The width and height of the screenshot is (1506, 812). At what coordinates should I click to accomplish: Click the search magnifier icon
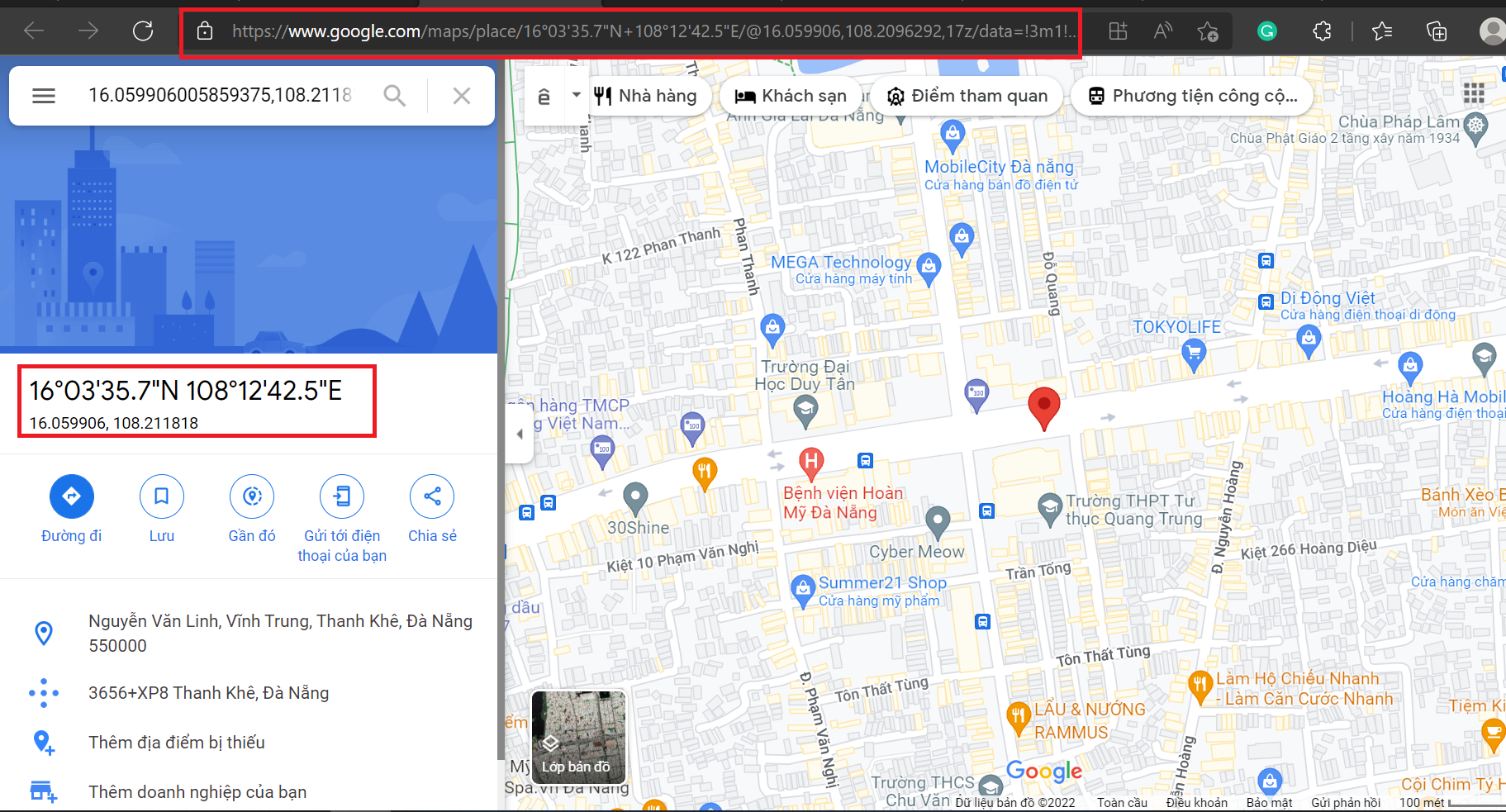click(x=395, y=96)
